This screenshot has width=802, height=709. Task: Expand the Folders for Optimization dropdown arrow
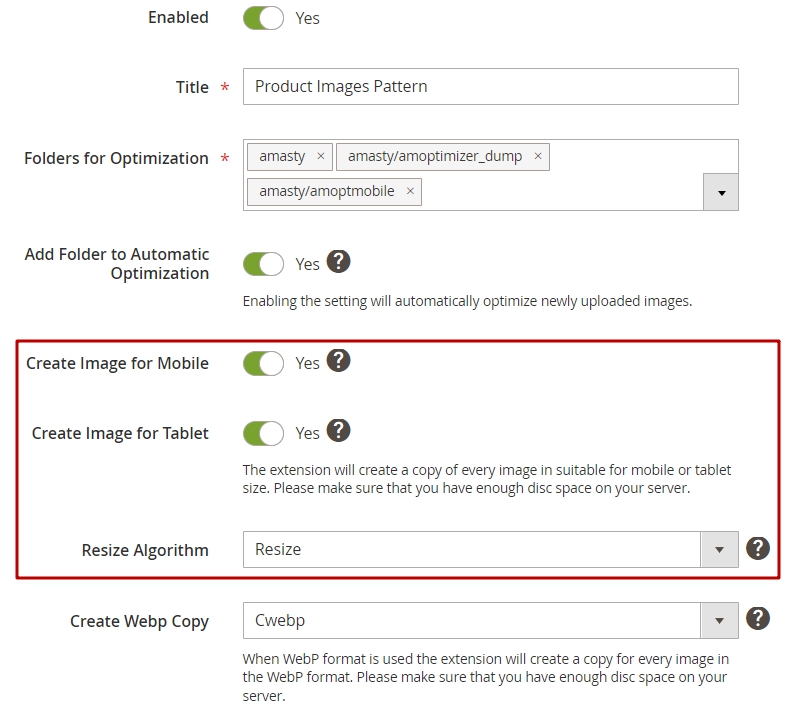[x=721, y=192]
